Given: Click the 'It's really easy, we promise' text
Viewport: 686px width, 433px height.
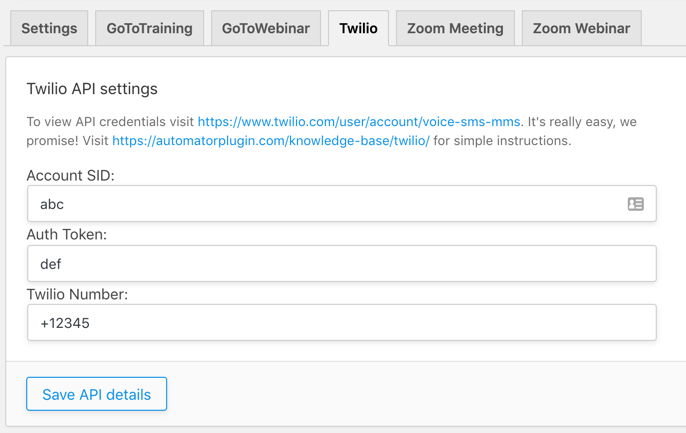Looking at the screenshot, I should [x=331, y=131].
